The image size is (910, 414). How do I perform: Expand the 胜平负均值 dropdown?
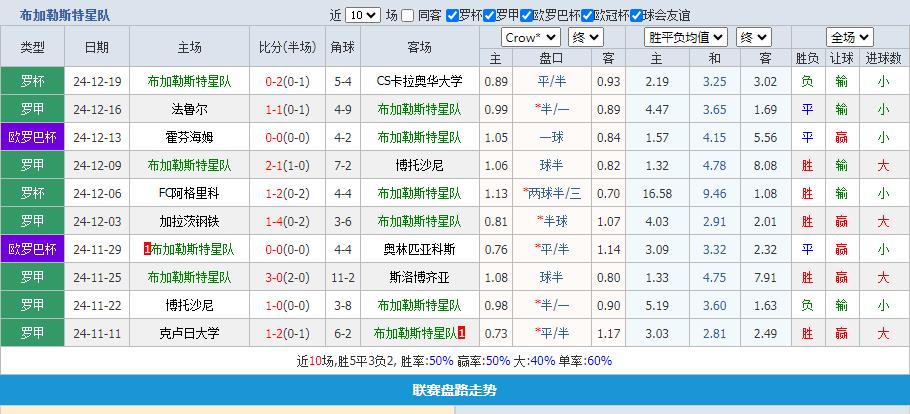point(685,37)
